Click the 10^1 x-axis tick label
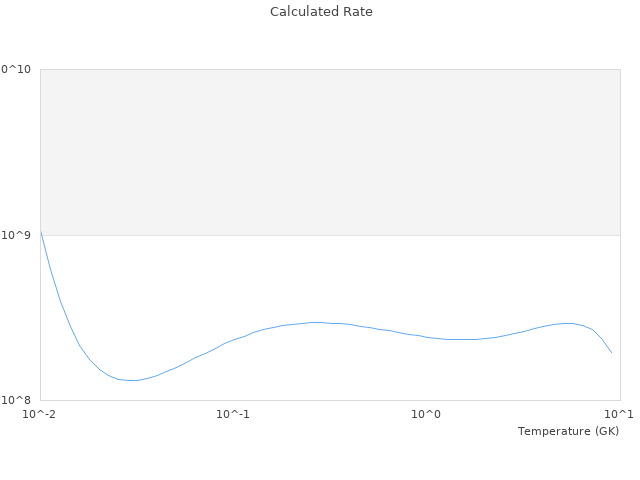This screenshot has height=480, width=640. tap(619, 414)
